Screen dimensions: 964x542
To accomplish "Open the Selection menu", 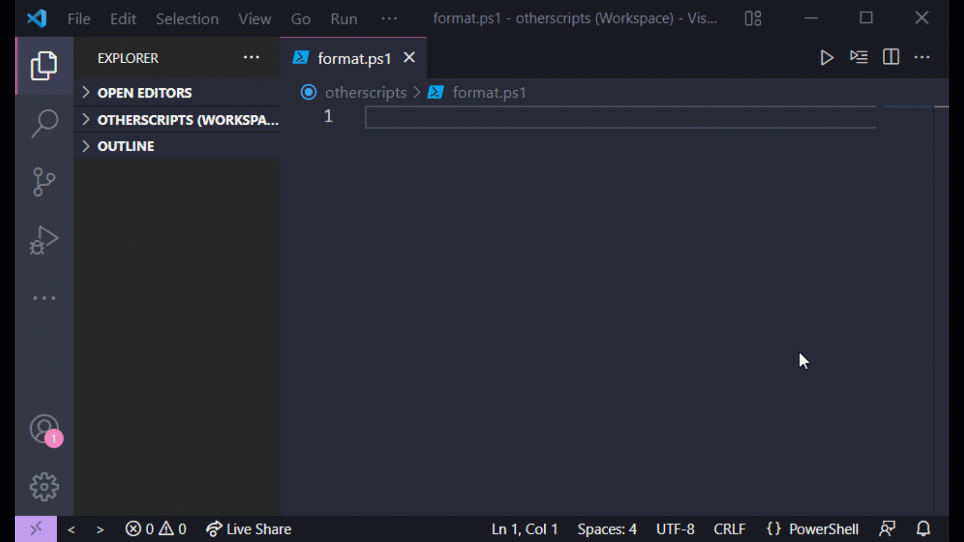I will (187, 19).
